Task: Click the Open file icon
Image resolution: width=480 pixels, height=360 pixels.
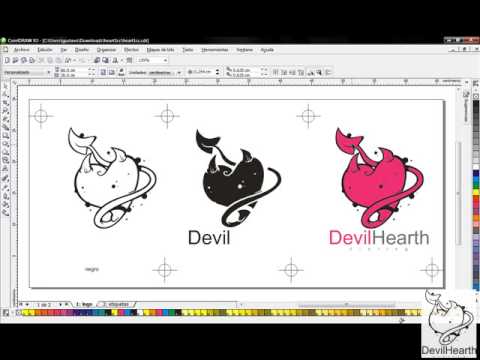Action: [15, 60]
